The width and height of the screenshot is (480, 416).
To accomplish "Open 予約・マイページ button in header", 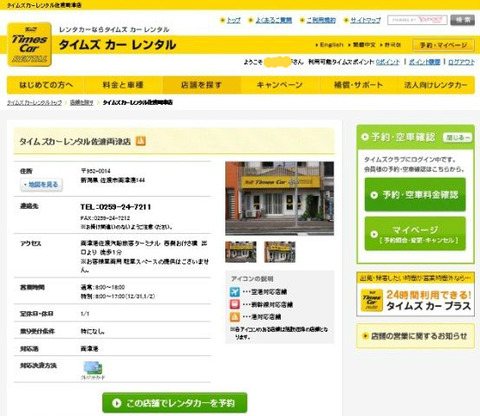I will [x=443, y=45].
